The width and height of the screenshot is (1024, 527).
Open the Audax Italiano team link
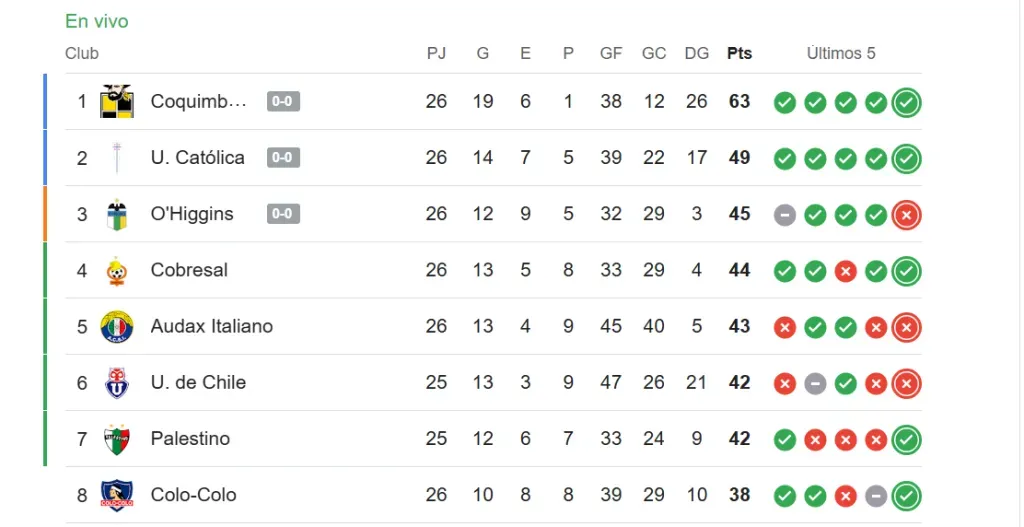click(x=211, y=326)
